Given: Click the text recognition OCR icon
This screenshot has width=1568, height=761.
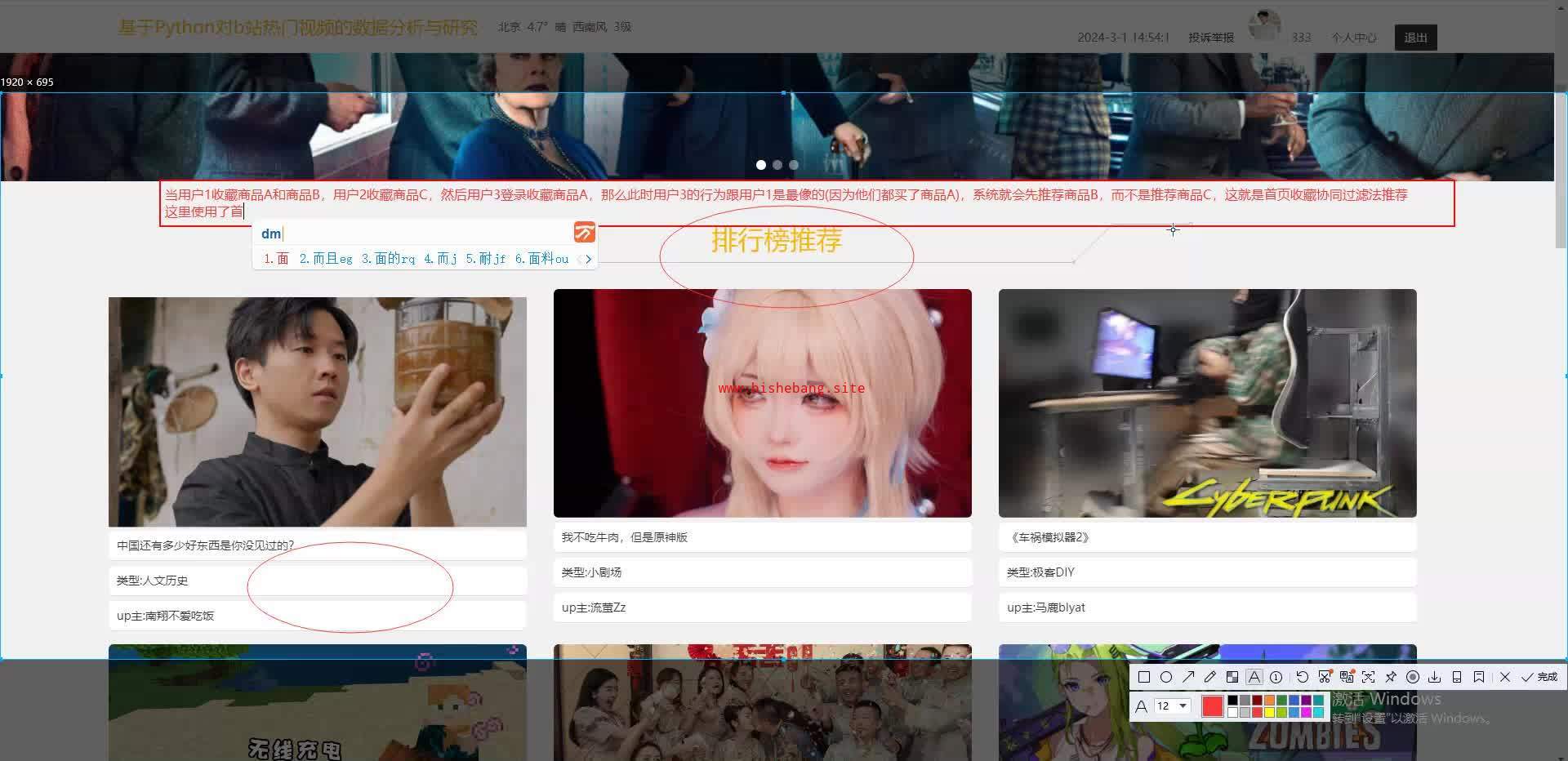Looking at the screenshot, I should point(1369,677).
